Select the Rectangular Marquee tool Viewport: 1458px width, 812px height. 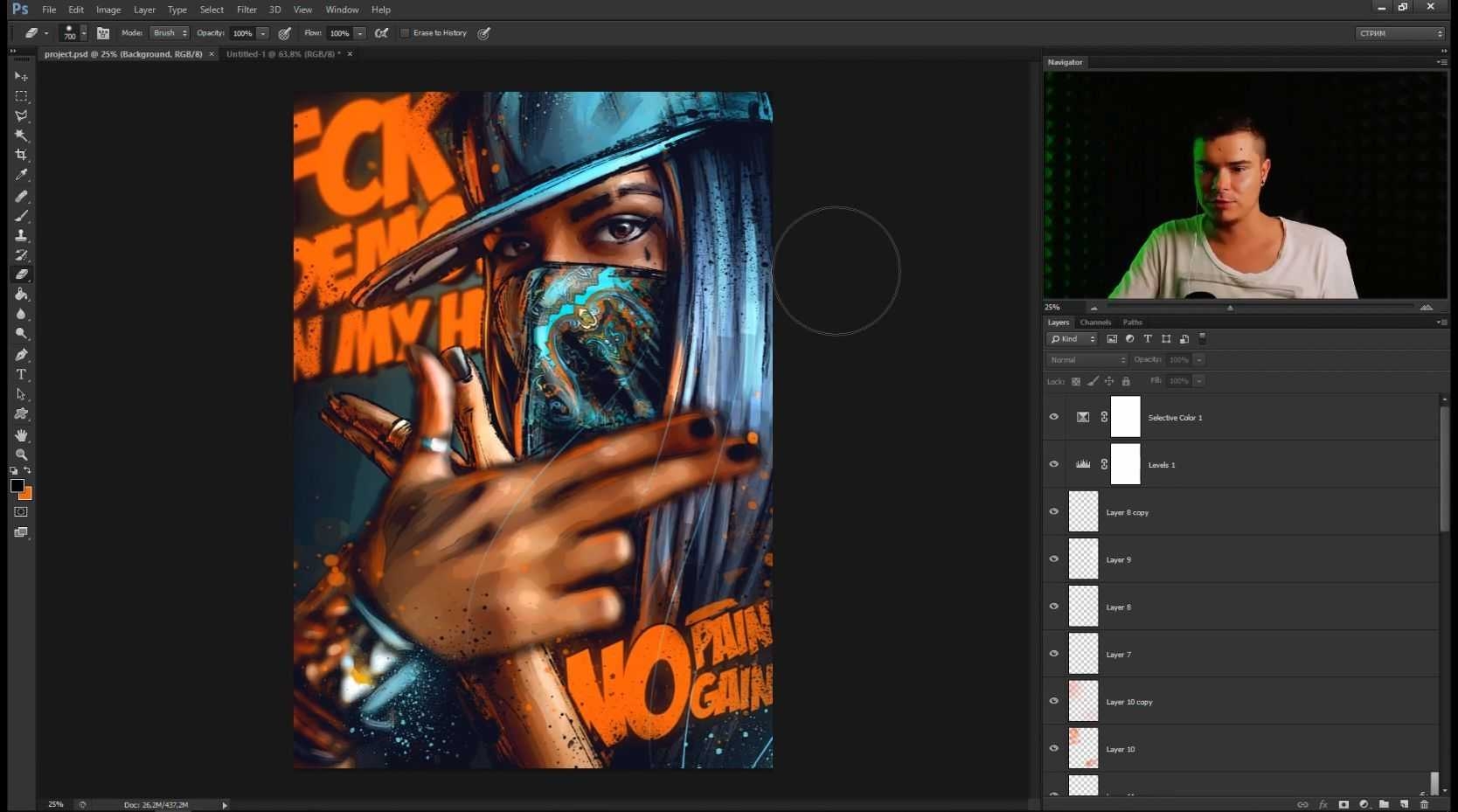point(21,96)
